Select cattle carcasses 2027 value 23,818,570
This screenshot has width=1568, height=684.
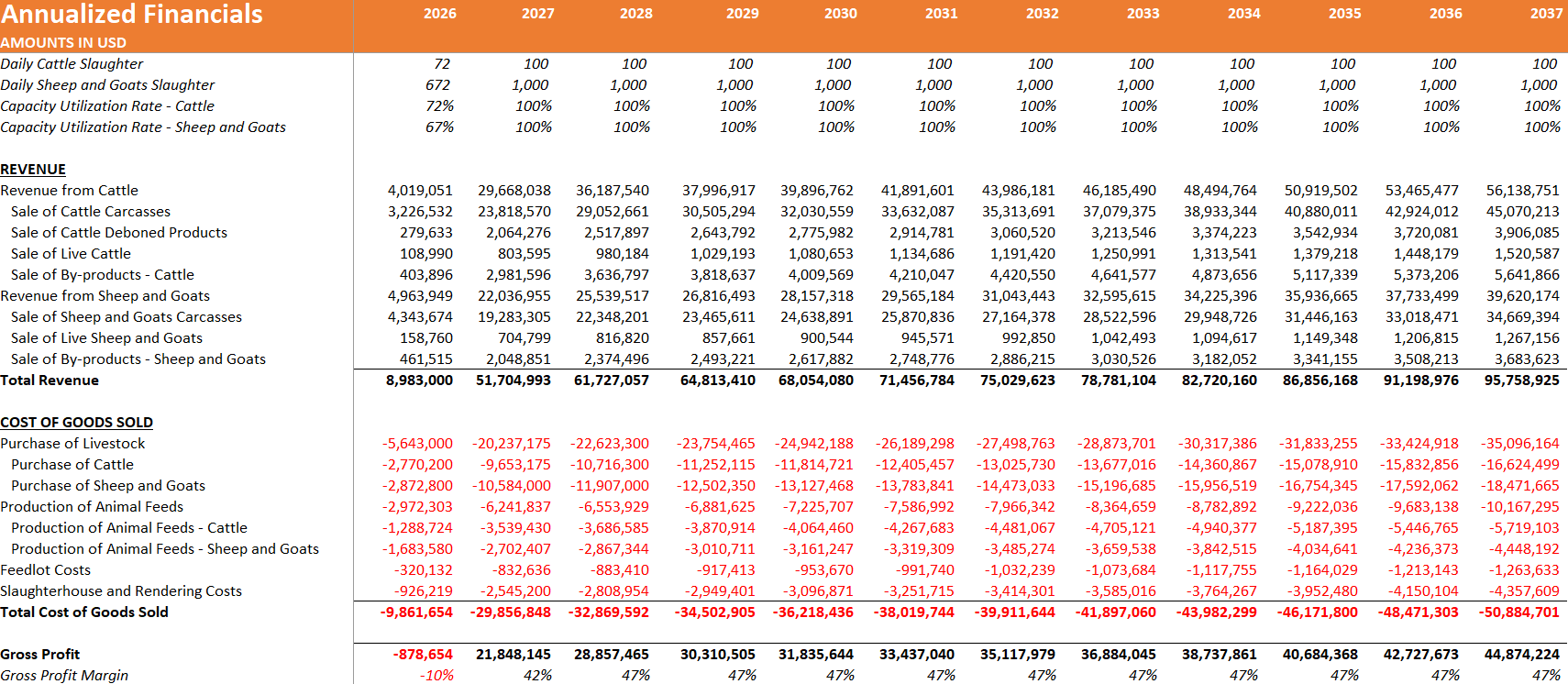click(x=514, y=211)
